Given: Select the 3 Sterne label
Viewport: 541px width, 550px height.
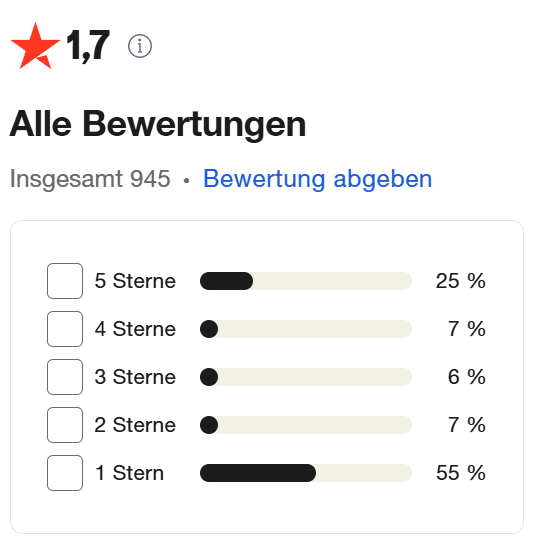Looking at the screenshot, I should (135, 377).
